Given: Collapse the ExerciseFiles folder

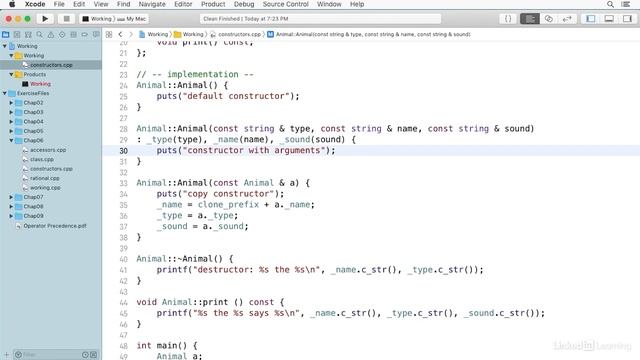Looking at the screenshot, I should 4,93.
